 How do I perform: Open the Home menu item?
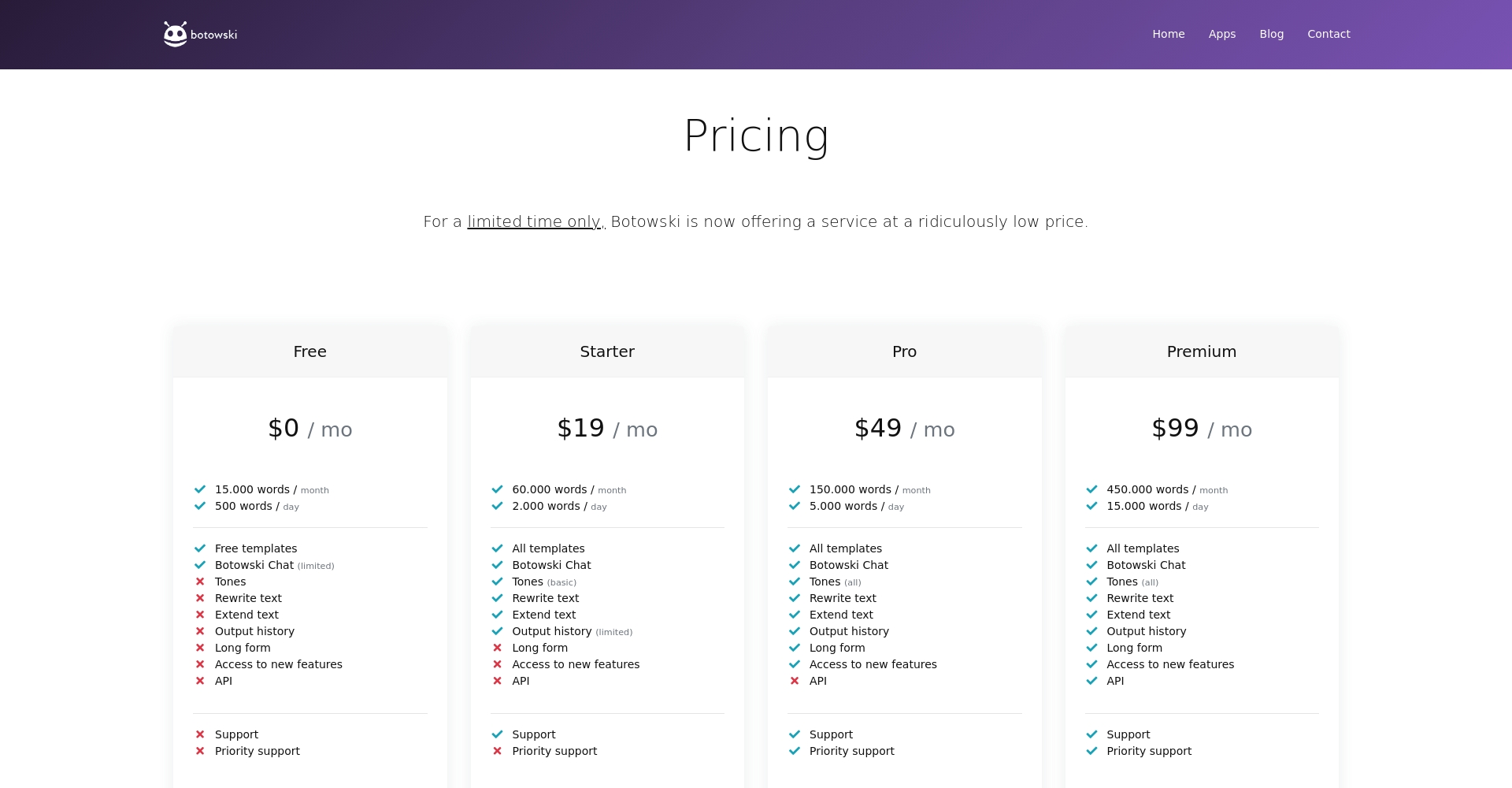[1168, 34]
